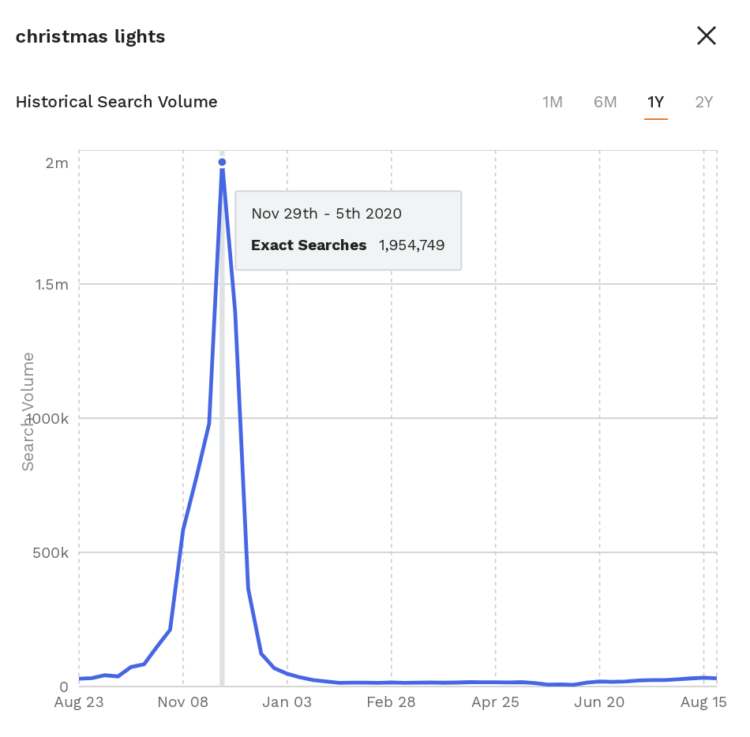The height and width of the screenshot is (737, 750).
Task: Pick the Feb 28 date label
Action: tap(391, 703)
